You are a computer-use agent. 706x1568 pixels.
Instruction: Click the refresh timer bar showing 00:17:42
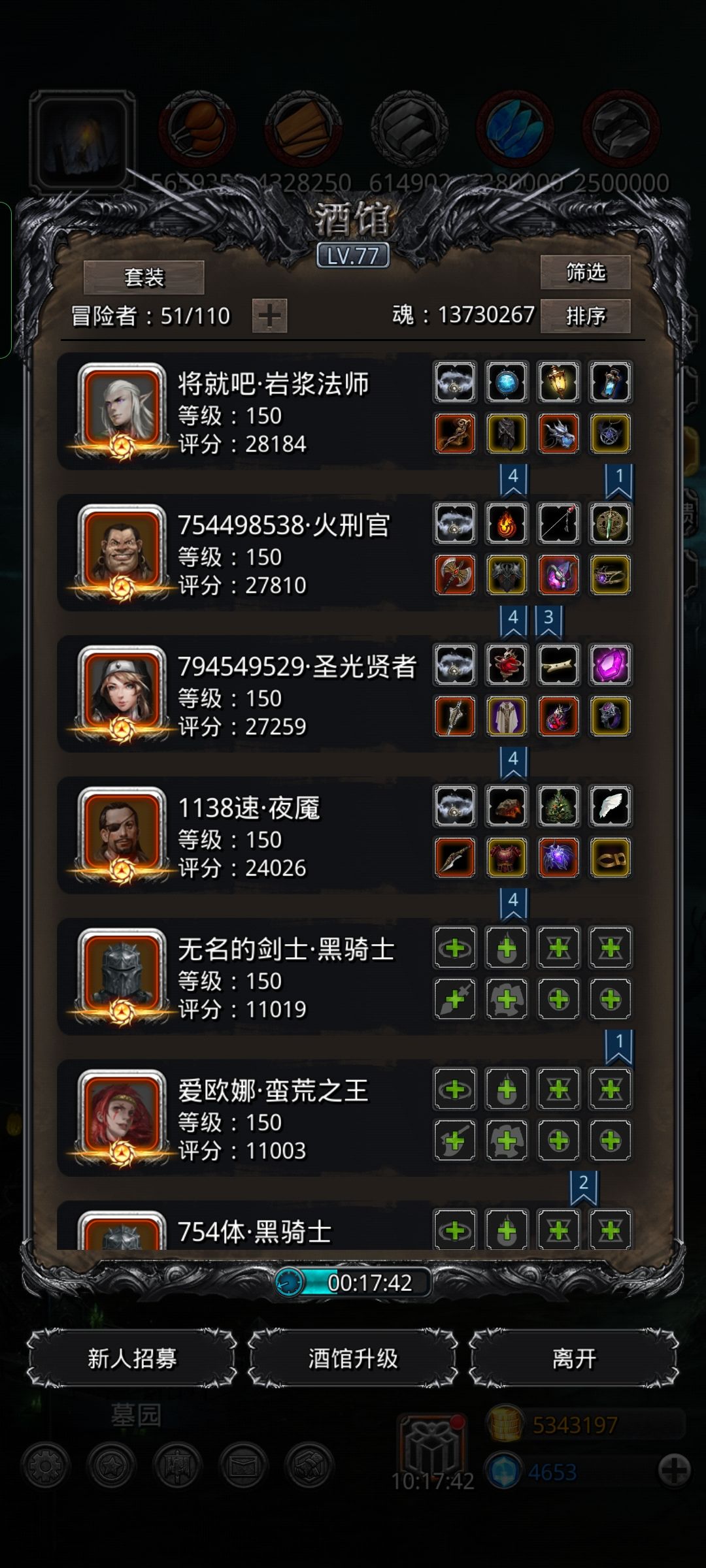(353, 1282)
